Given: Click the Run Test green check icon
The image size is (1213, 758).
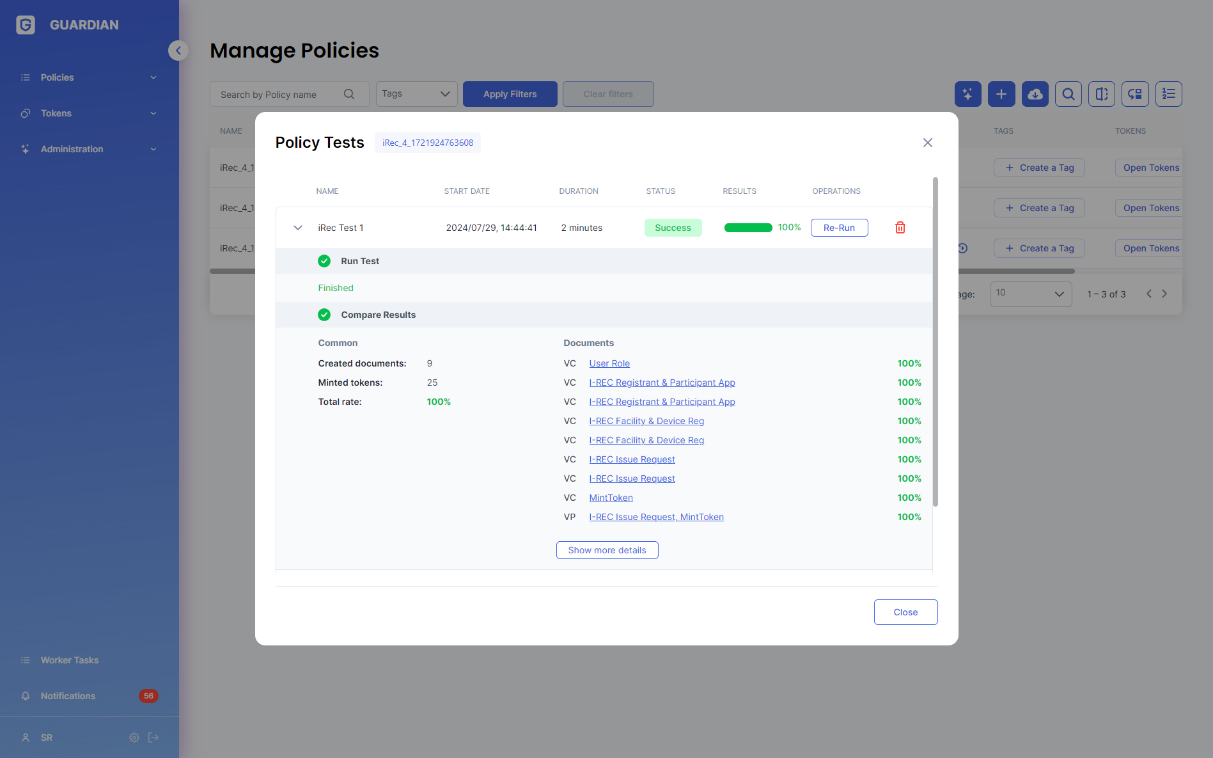Looking at the screenshot, I should coord(324,261).
